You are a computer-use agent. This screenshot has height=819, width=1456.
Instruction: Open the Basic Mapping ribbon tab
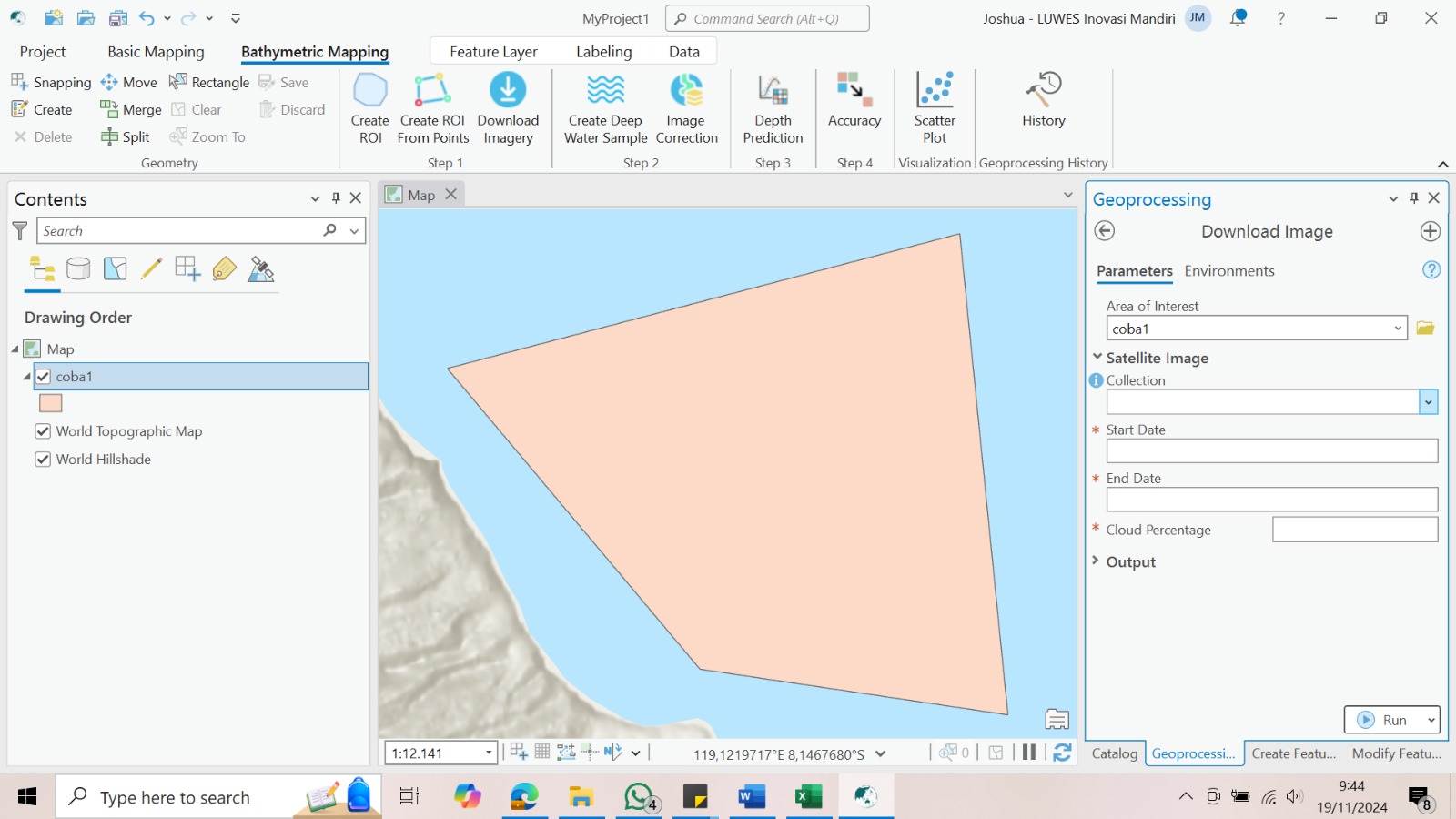(x=156, y=52)
